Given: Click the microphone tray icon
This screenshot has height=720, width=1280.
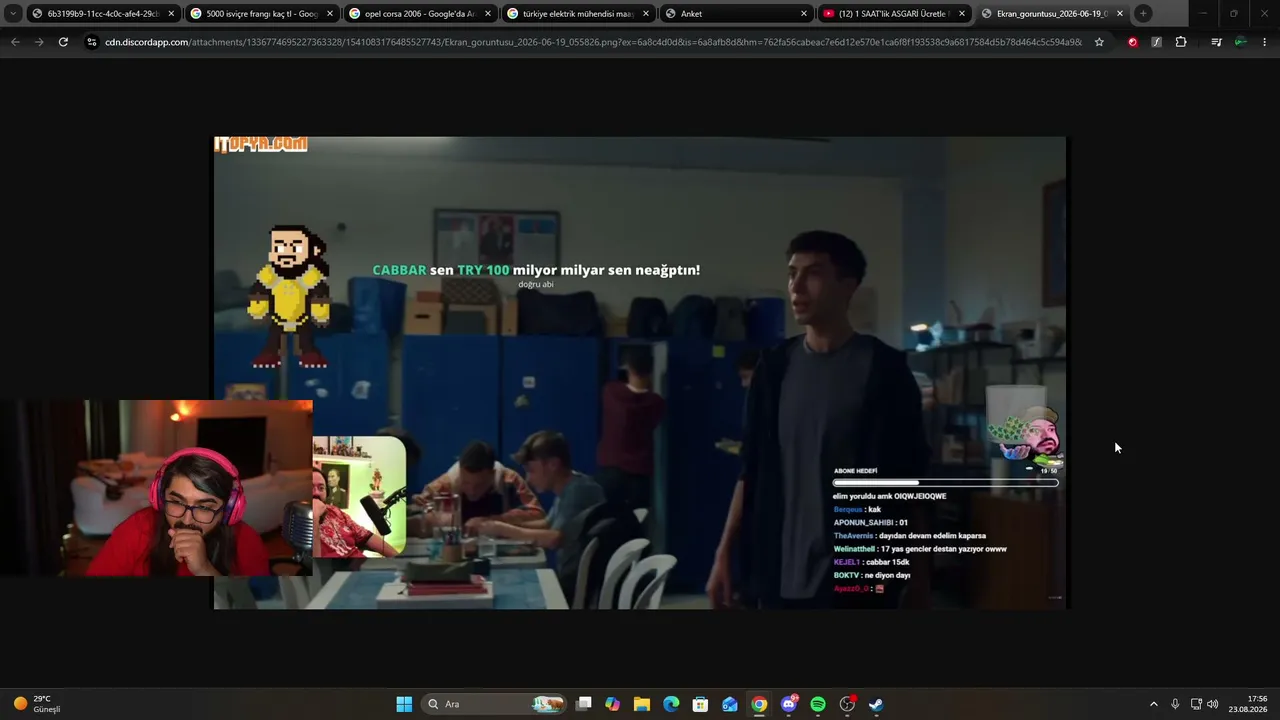Looking at the screenshot, I should point(1175,704).
